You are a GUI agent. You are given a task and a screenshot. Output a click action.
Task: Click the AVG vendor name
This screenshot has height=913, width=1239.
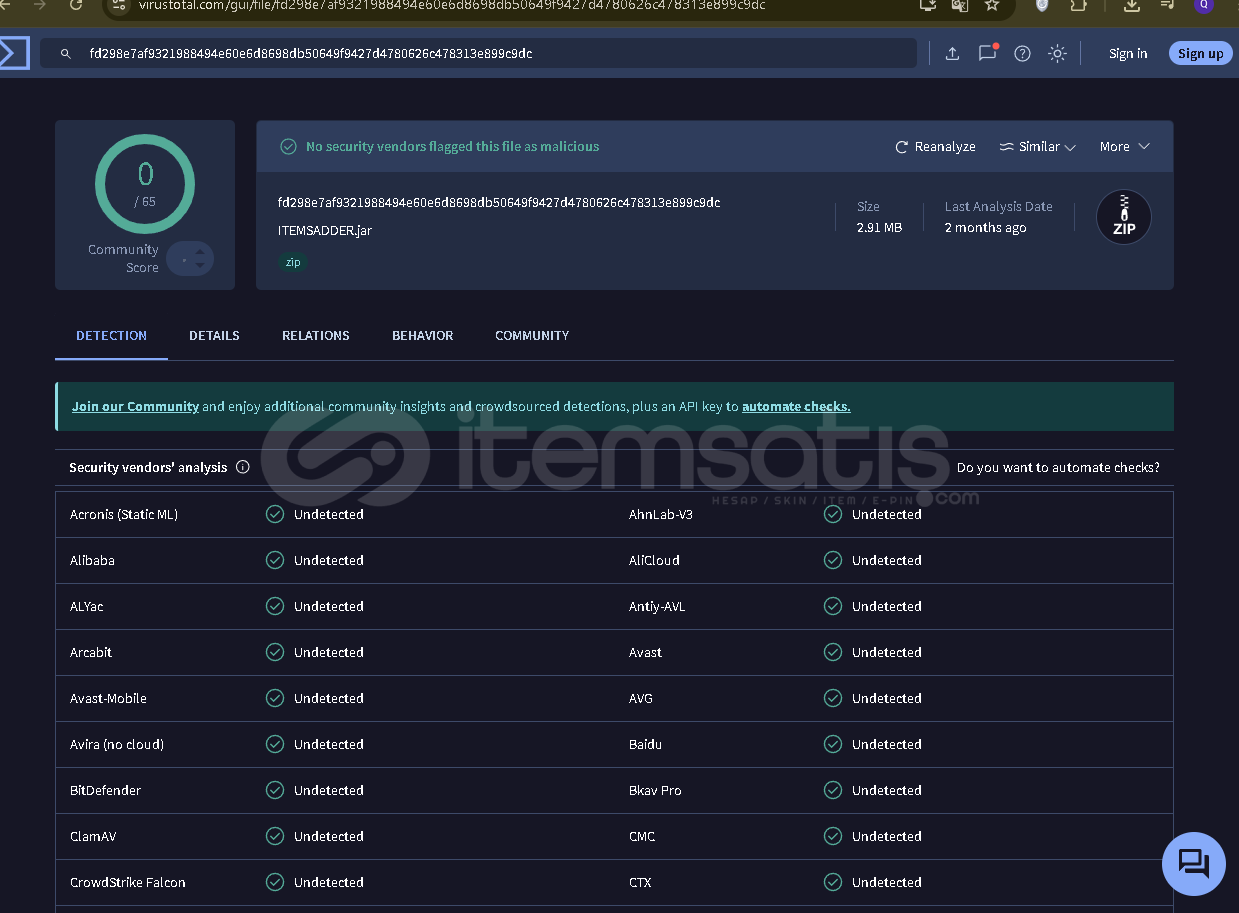click(641, 698)
